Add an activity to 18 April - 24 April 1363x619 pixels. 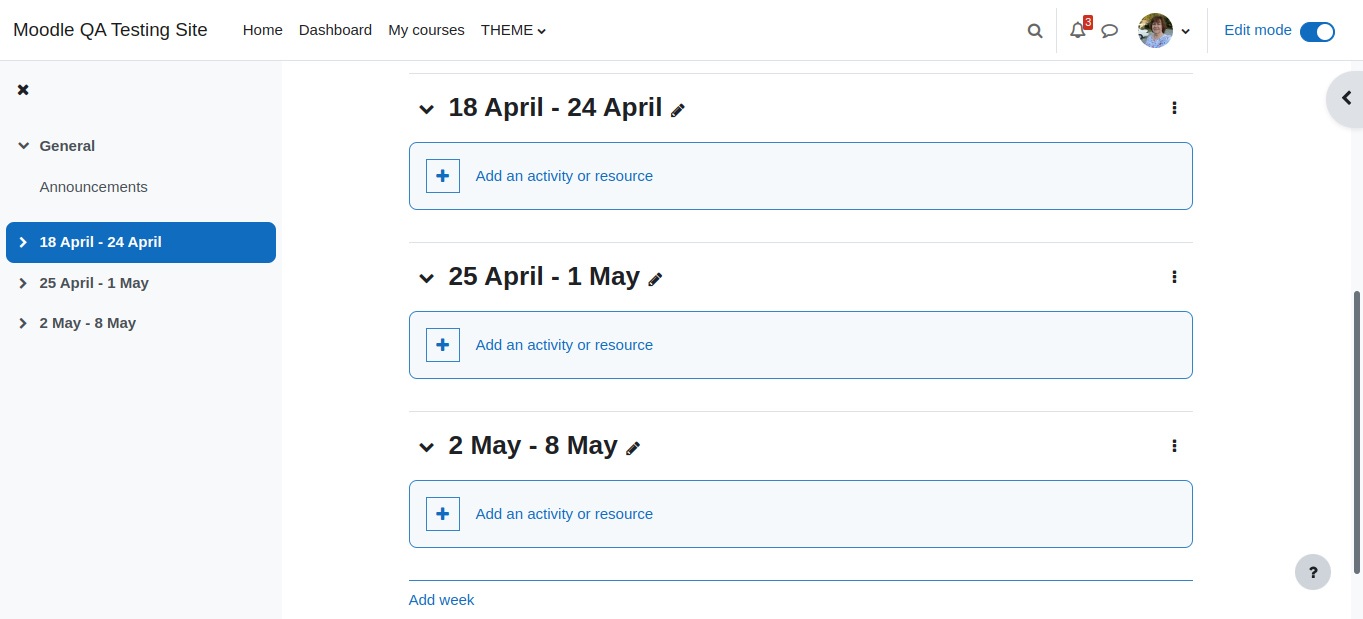click(801, 176)
